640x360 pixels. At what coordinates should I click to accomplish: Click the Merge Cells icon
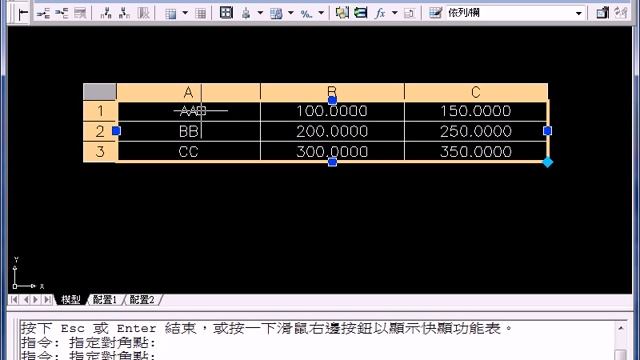coord(171,13)
